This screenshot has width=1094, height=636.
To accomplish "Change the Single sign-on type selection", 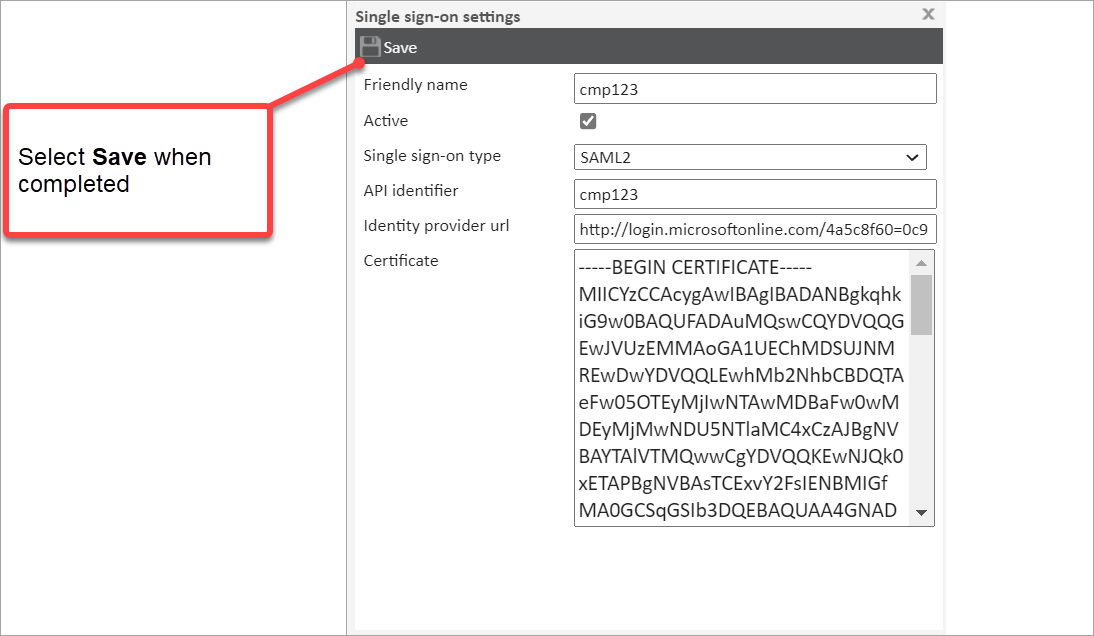I will click(x=750, y=157).
